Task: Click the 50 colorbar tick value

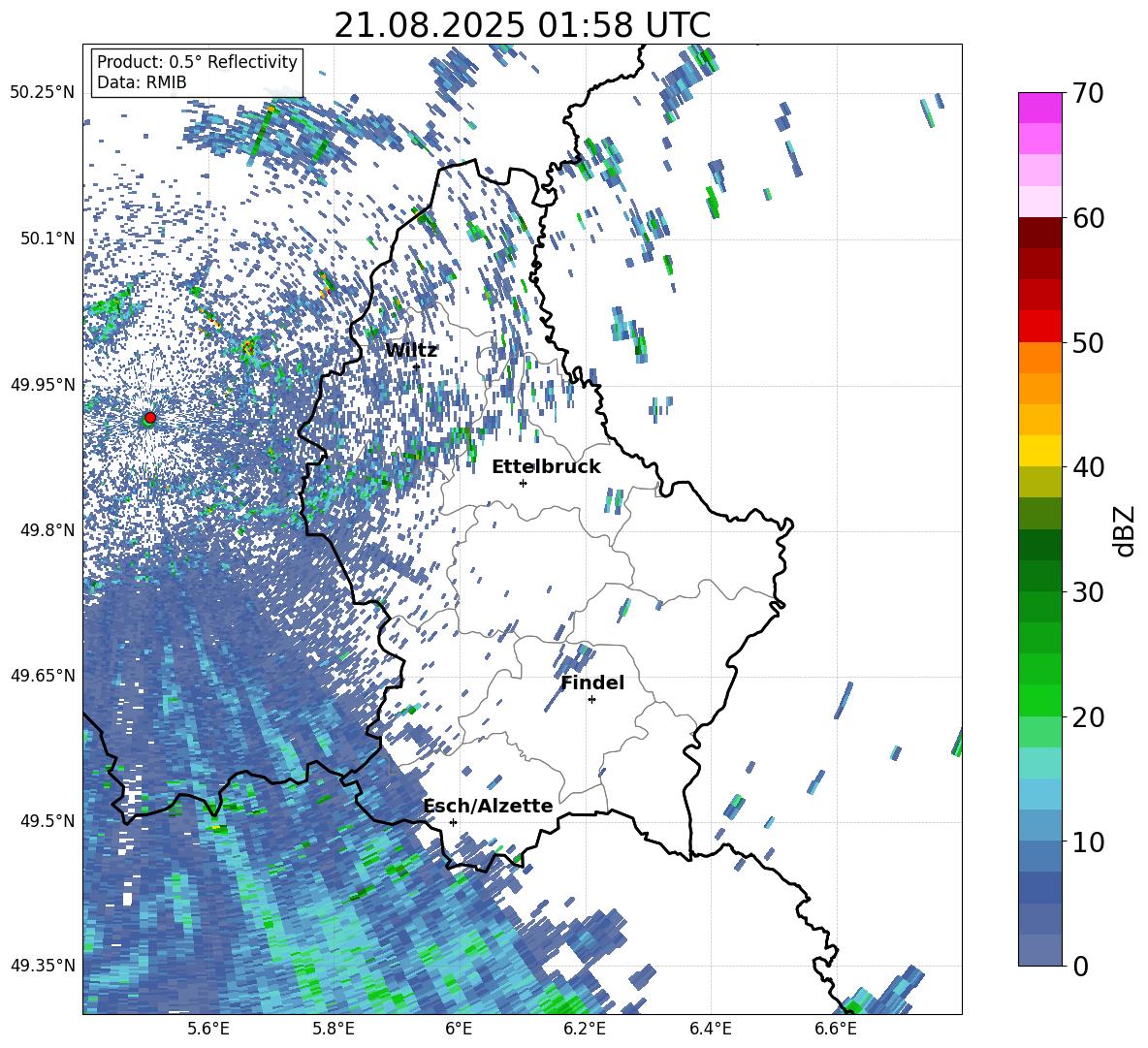Action: click(1088, 342)
